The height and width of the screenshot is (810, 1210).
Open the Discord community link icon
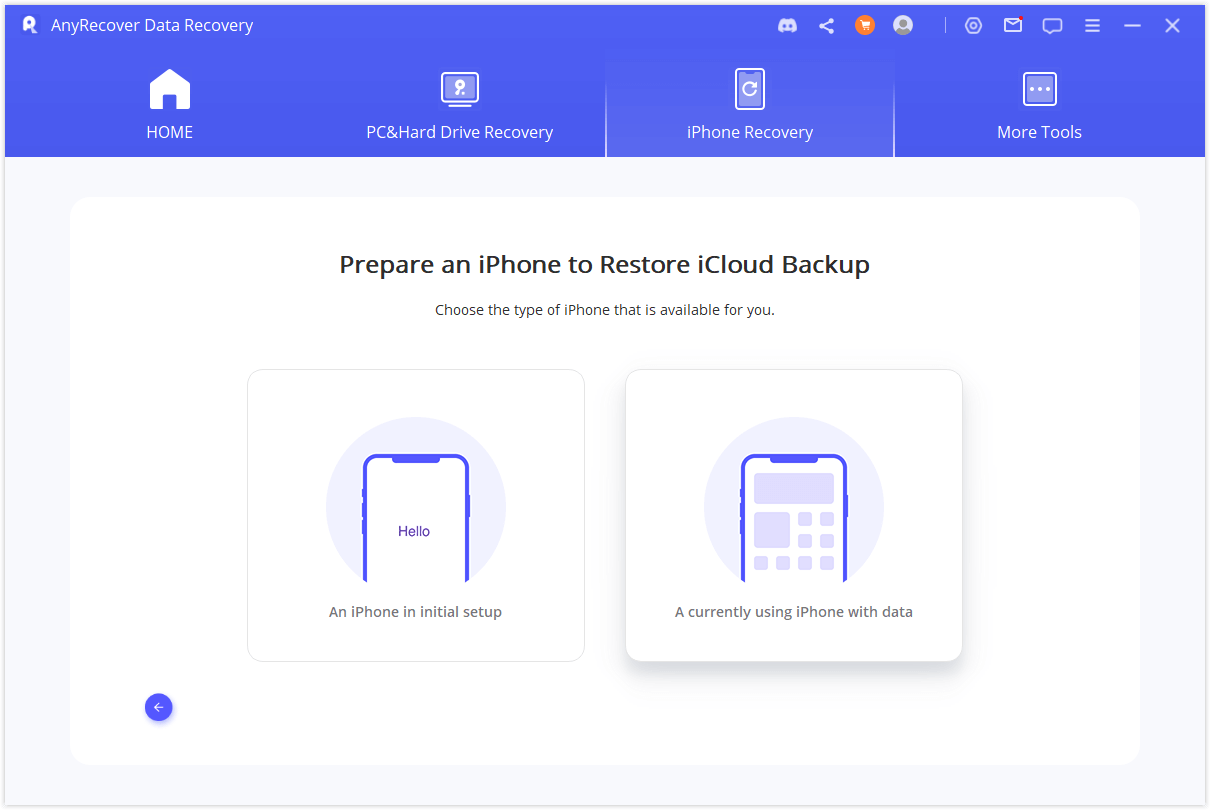click(x=787, y=26)
